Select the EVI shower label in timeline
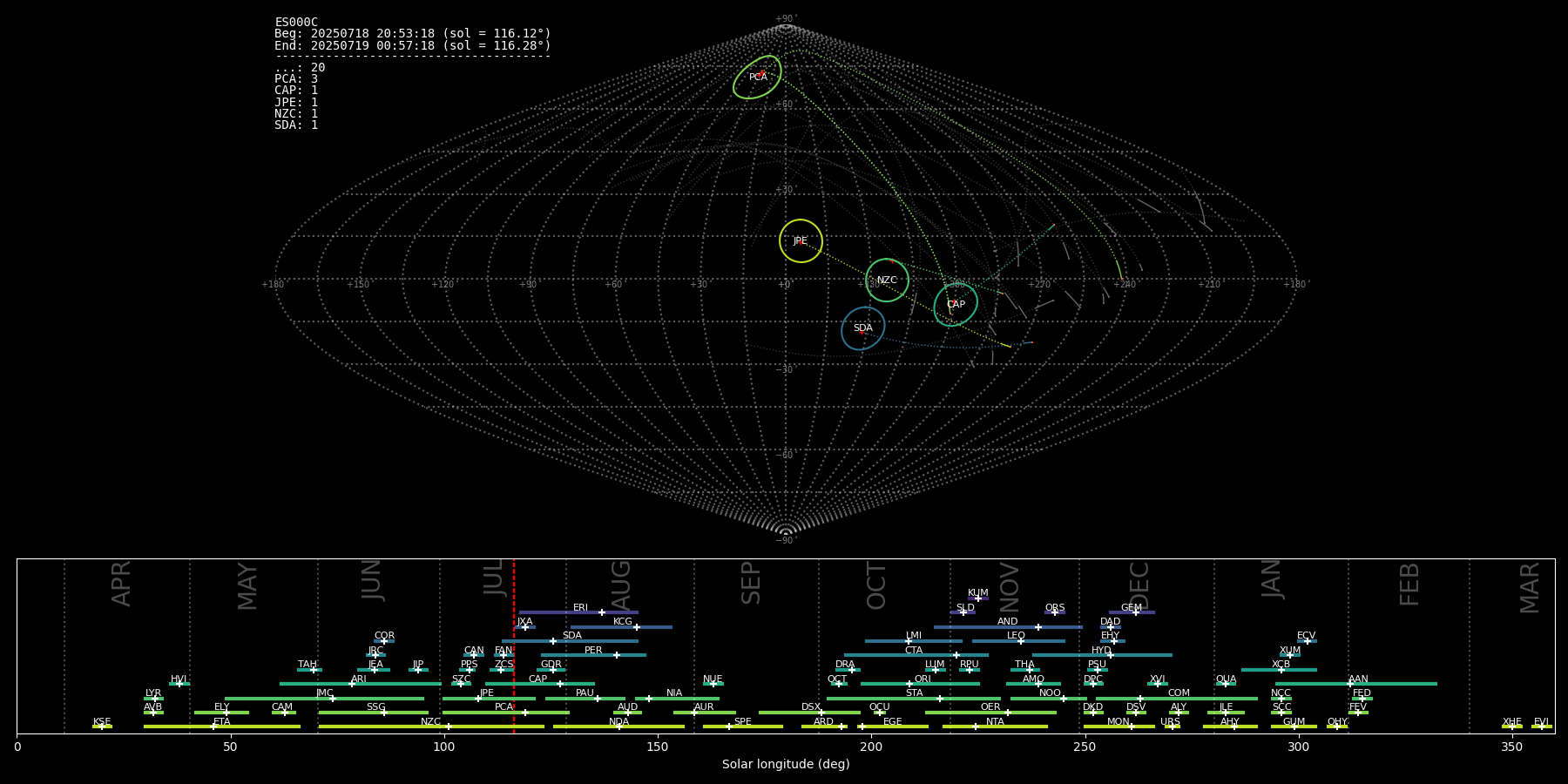Viewport: 1568px width, 784px height. point(1541,721)
